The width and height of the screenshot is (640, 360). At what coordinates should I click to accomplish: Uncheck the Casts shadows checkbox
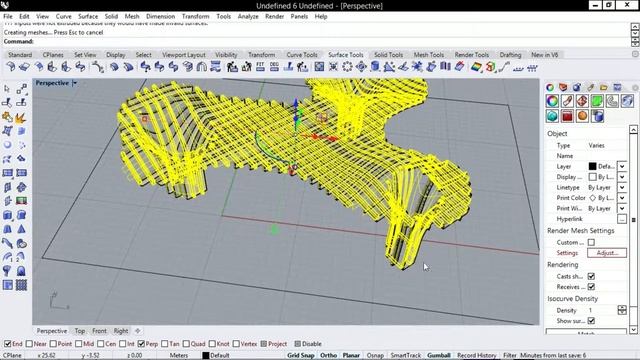click(x=591, y=276)
